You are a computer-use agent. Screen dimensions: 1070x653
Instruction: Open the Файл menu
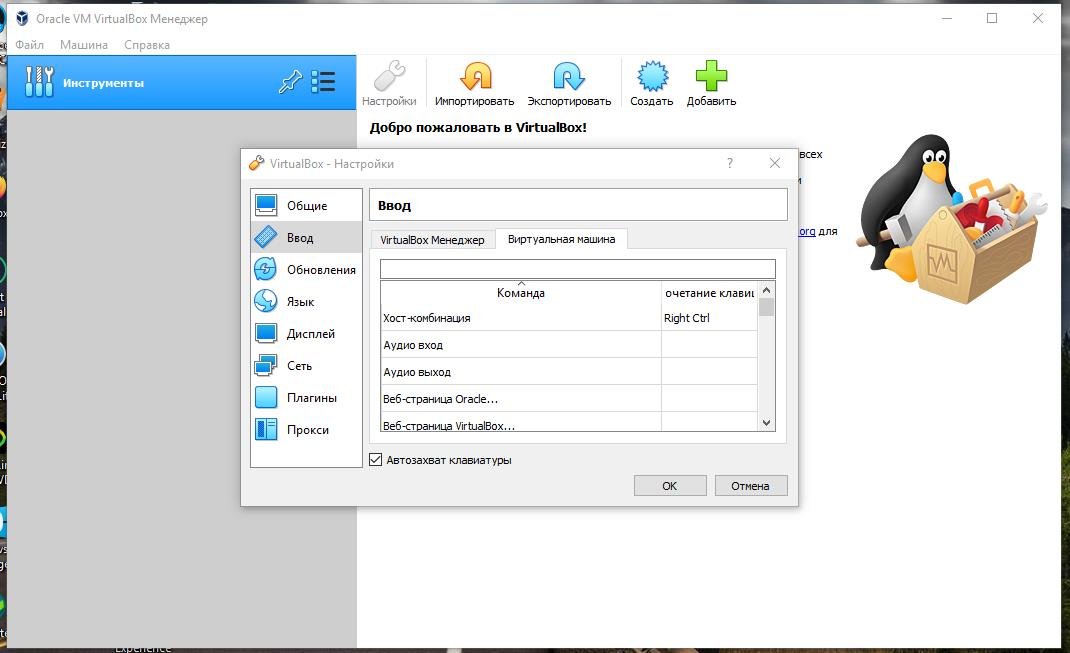tap(29, 45)
